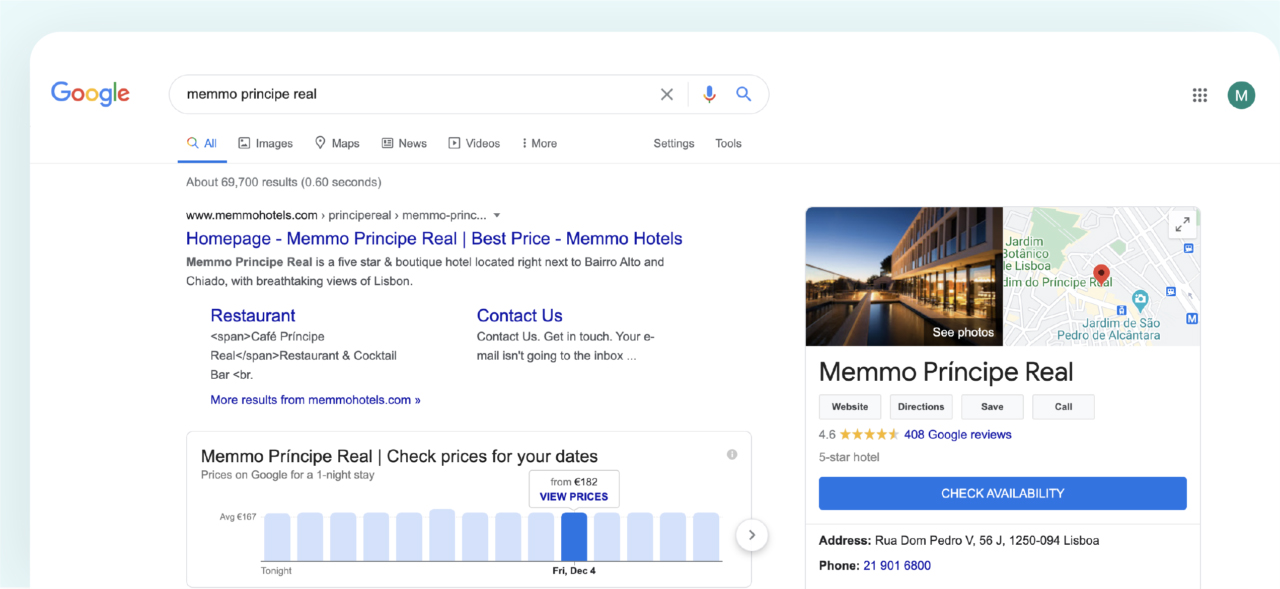Start voice search with the microphone icon
Viewport: 1280px width, 589px height.
(709, 94)
